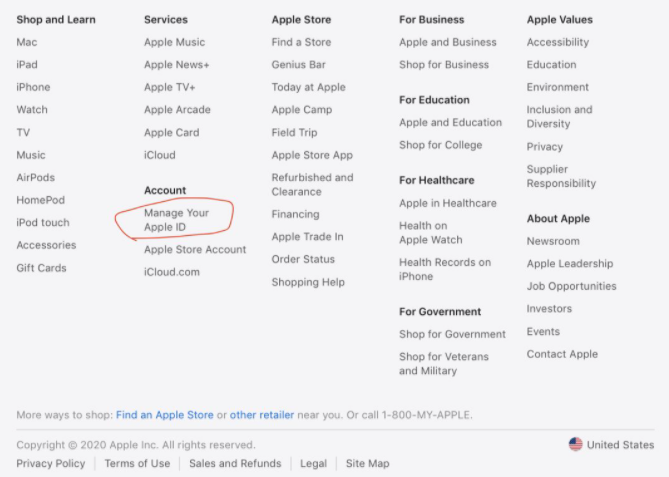Viewport: 669px width, 477px height.
Task: Open the Contact Apple link
Action: (x=562, y=354)
